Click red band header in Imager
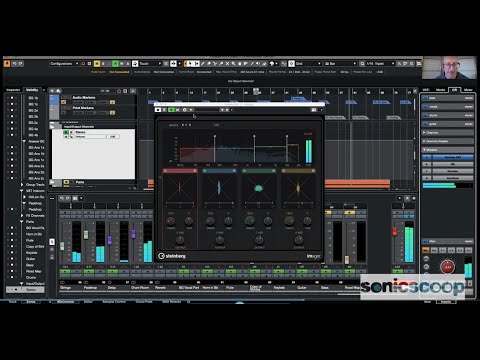480x360 pixels. coord(180,171)
